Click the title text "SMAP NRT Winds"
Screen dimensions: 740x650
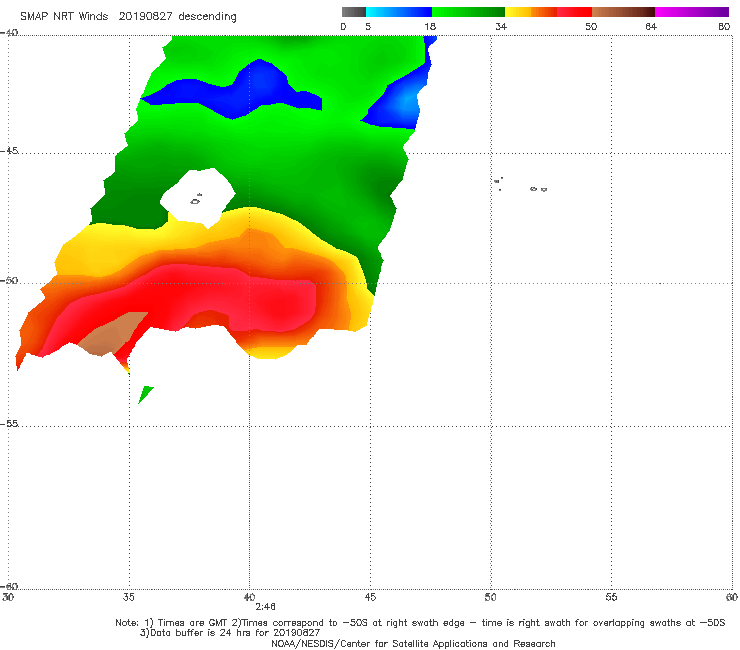pyautogui.click(x=64, y=16)
